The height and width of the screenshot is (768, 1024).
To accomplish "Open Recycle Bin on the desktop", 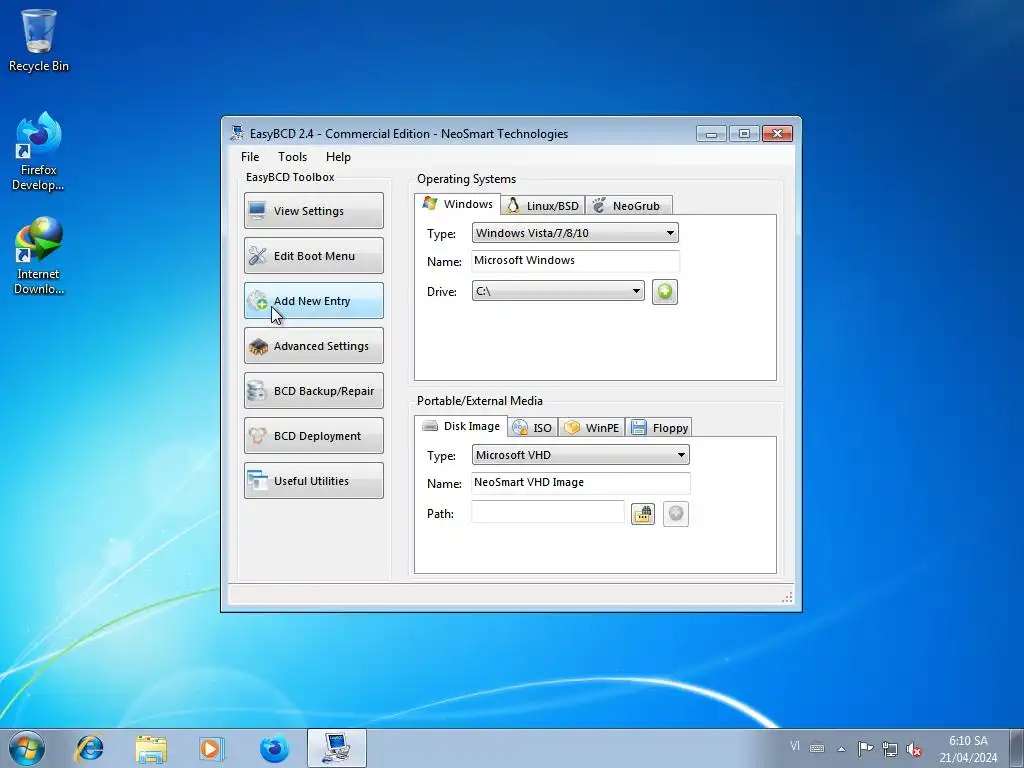I will click(39, 40).
